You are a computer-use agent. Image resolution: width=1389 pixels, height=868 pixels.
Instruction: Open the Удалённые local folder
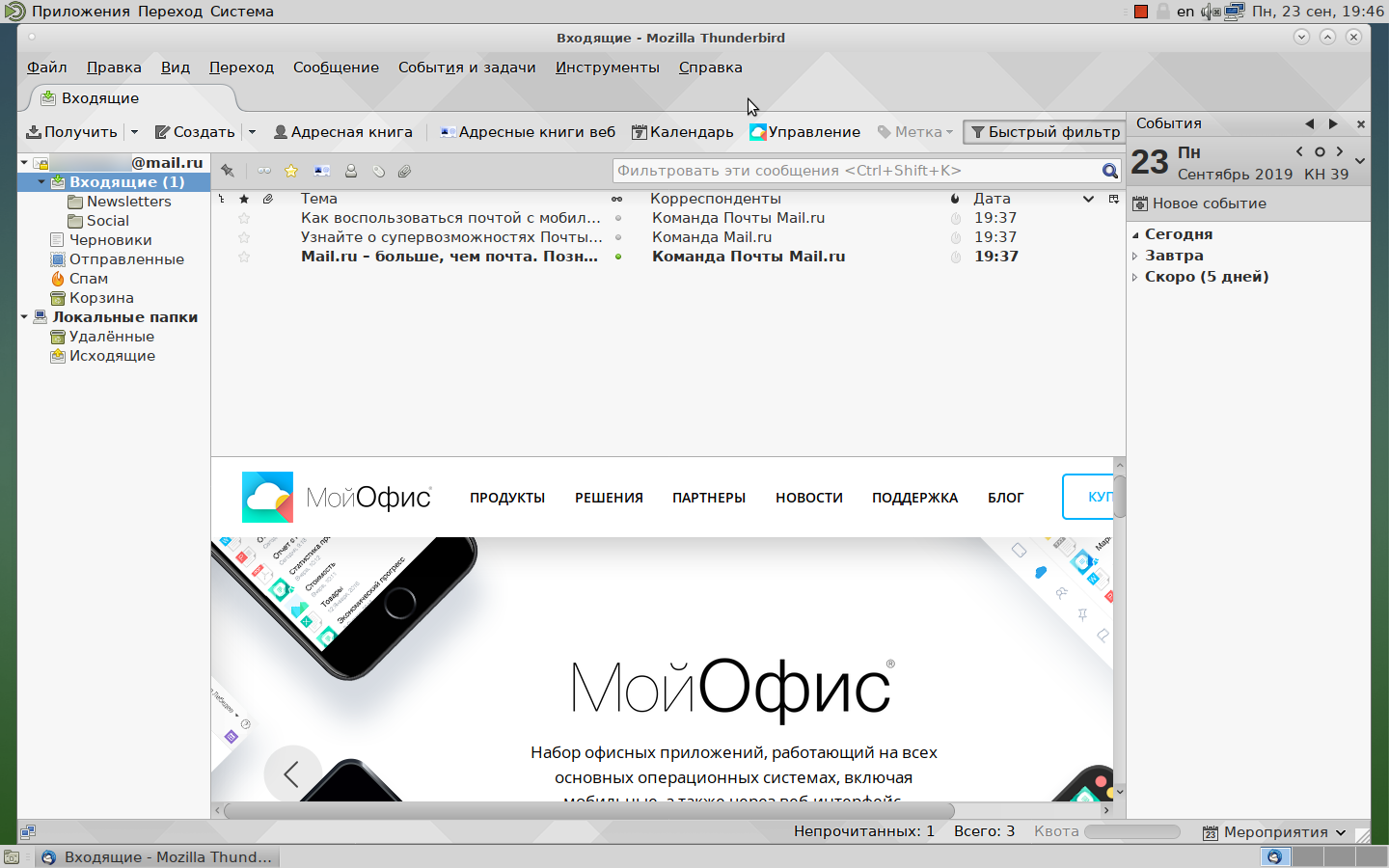(111, 337)
